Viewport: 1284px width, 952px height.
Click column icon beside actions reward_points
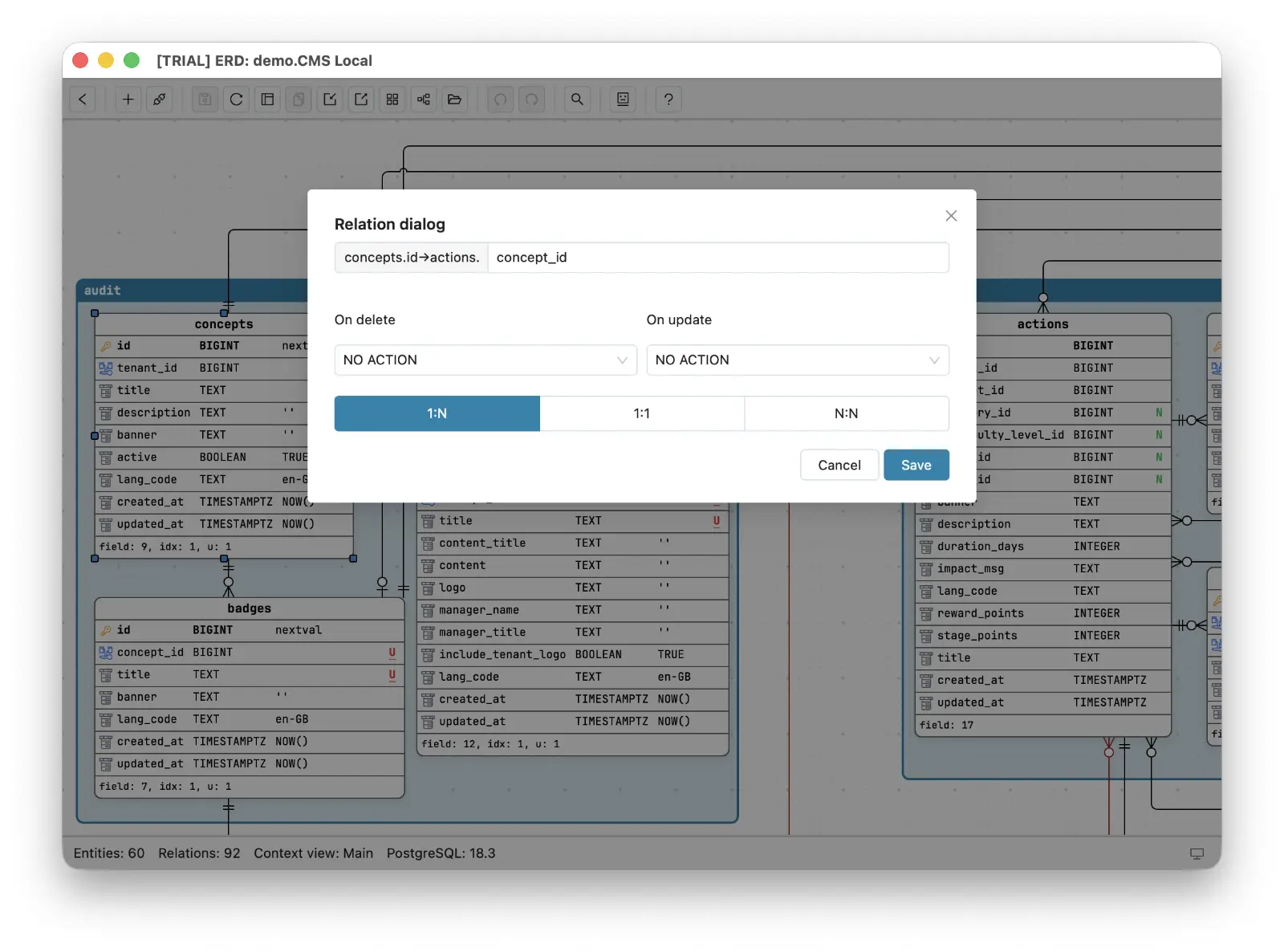926,613
